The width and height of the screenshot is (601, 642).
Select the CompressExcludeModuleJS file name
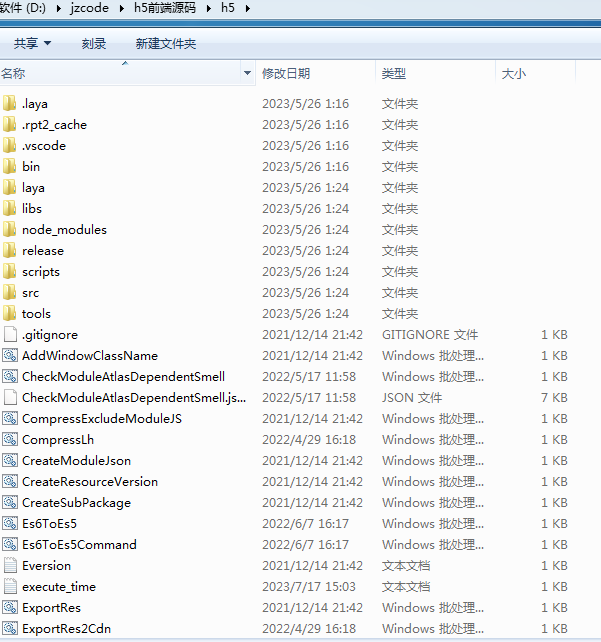(102, 418)
